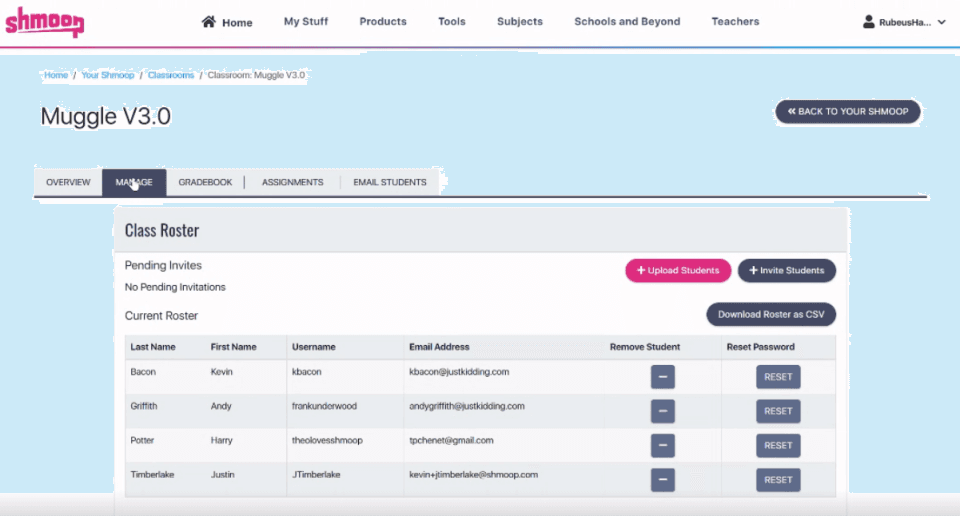
Task: Reset password for Justin Timberlake
Action: point(778,480)
